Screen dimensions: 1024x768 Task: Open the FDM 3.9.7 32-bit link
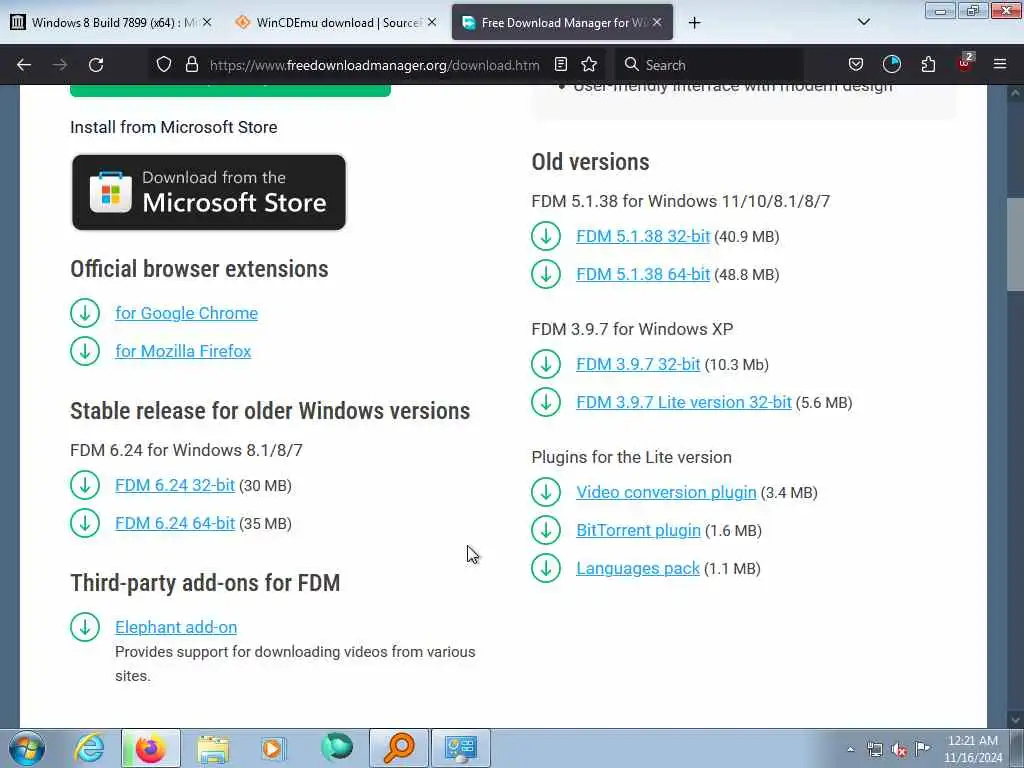tap(638, 364)
